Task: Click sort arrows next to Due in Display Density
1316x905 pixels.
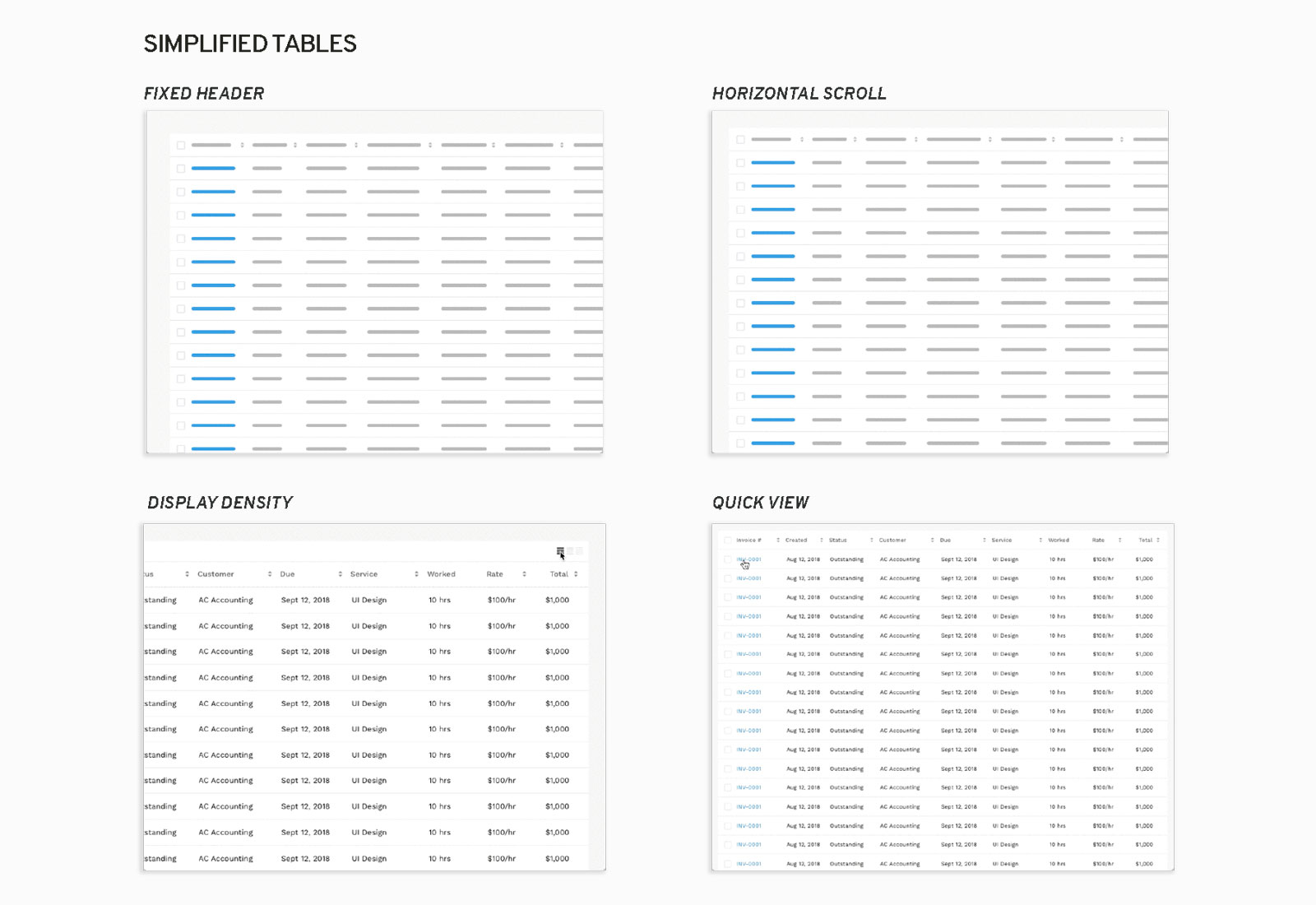Action: pos(341,574)
